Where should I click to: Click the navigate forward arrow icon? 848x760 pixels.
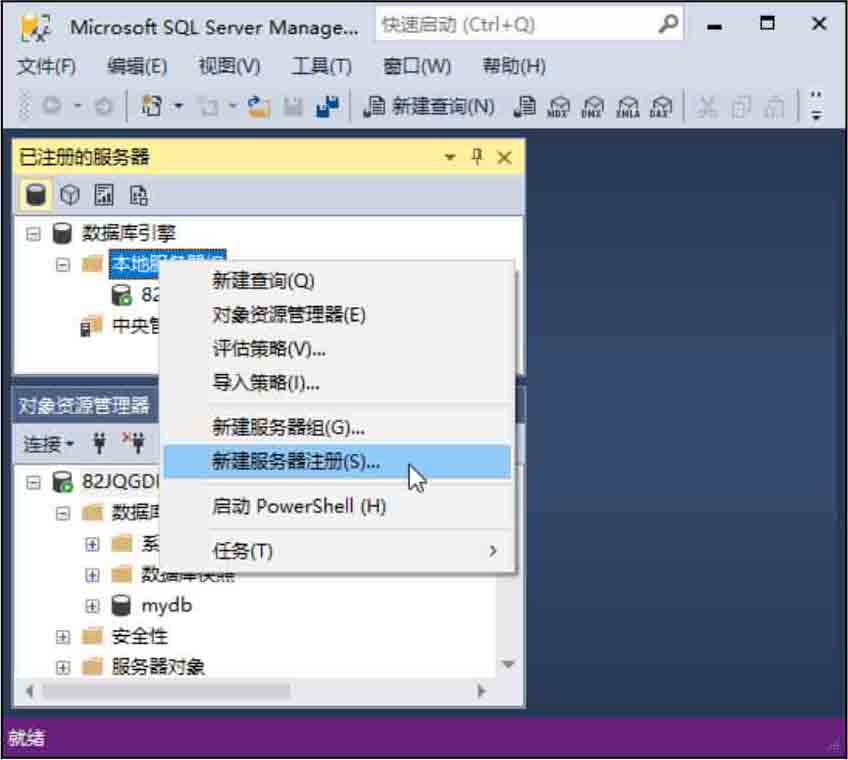pos(103,105)
